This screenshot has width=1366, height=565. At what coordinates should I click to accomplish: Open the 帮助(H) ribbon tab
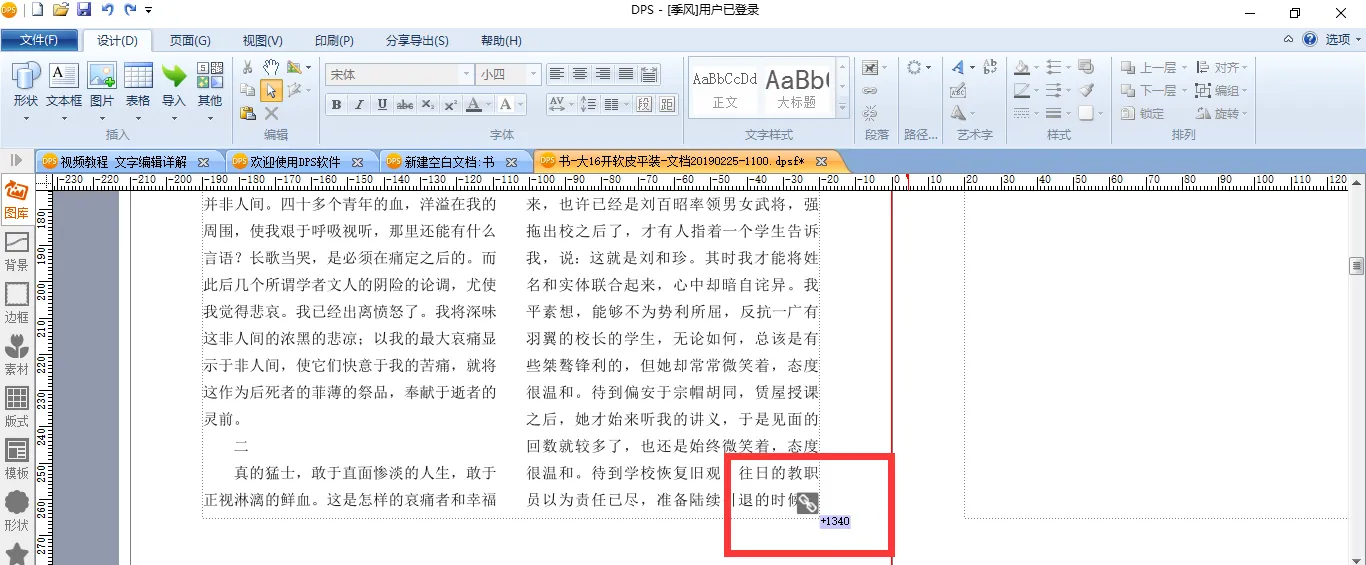coord(501,41)
